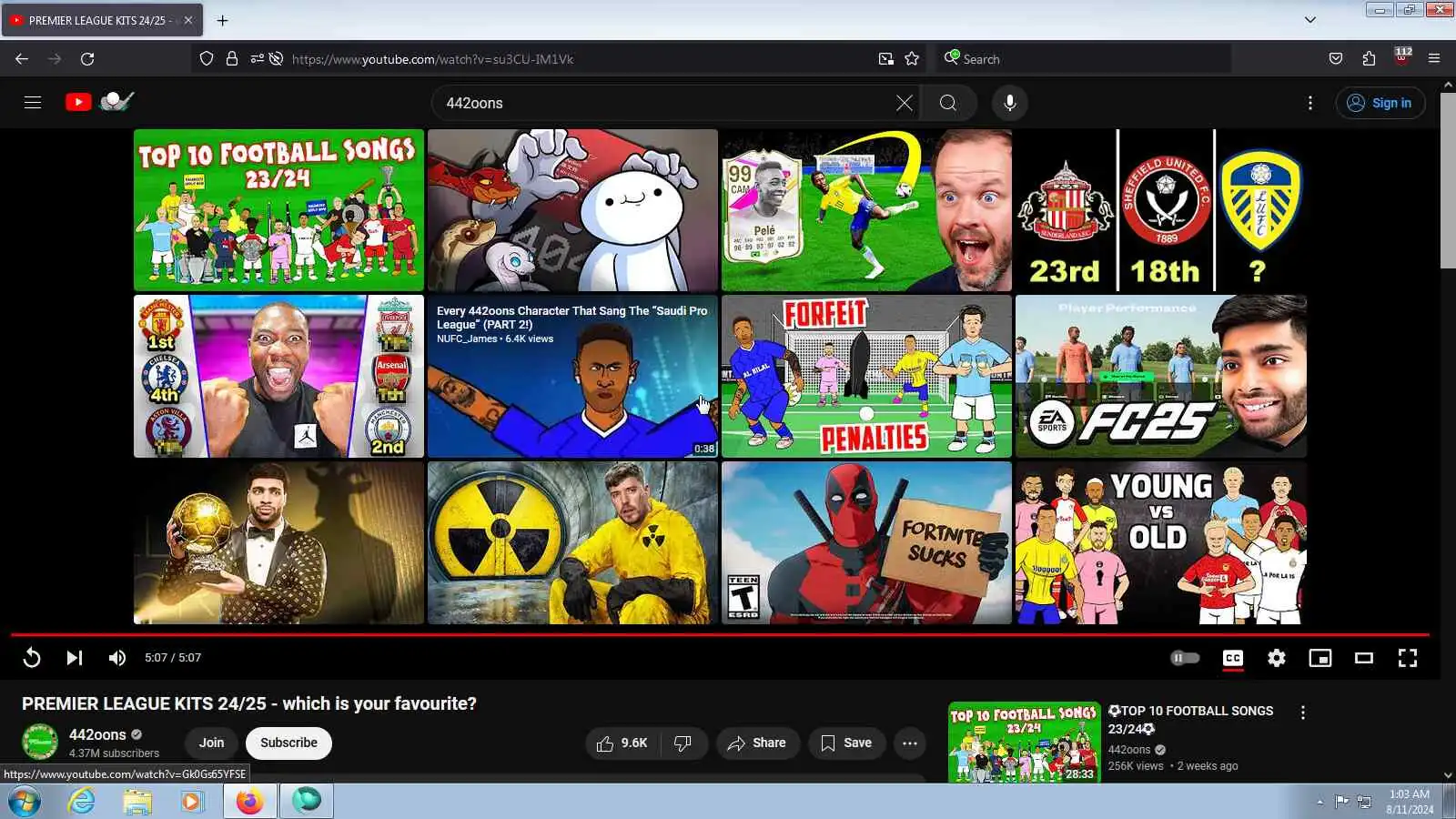Skip to the next video
Screen dimensions: 1456x819
click(75, 658)
